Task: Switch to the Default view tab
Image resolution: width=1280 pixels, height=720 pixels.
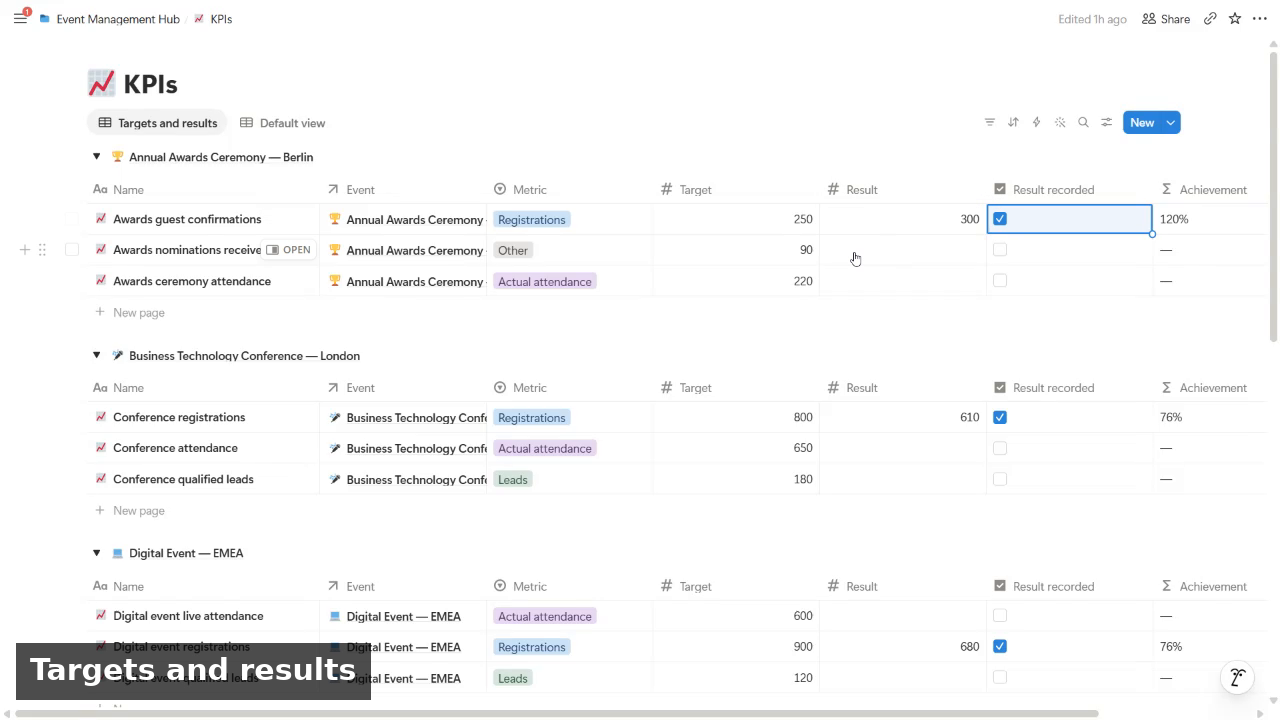Action: (283, 123)
